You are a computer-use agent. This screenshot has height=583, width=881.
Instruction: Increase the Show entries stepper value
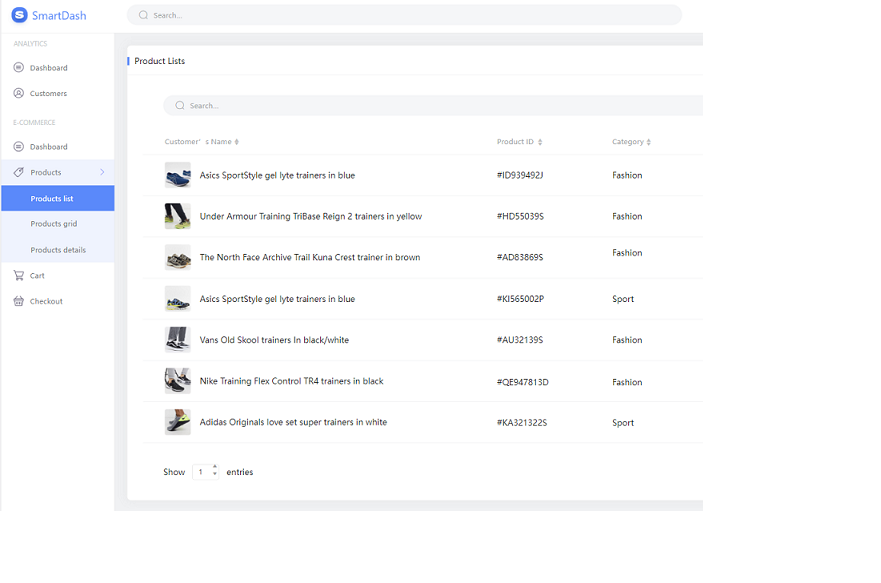(214, 468)
